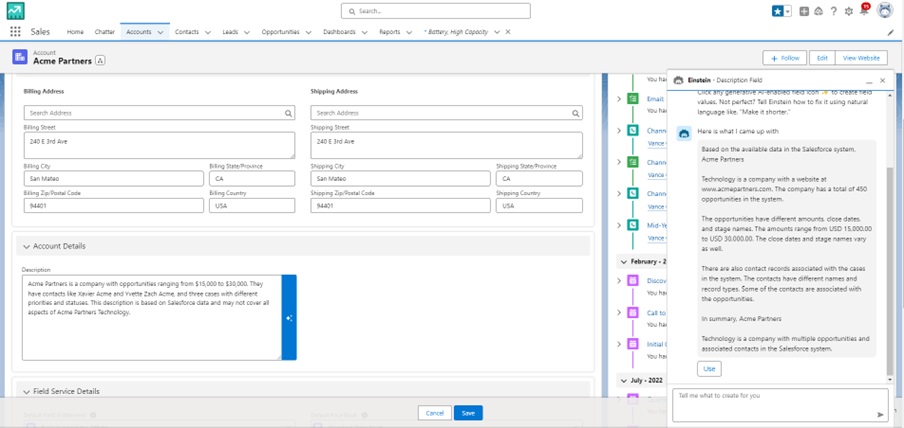Screen dimensions: 904x428
Task: View account hierarchy icon beside Acme Partners
Action: [100, 61]
